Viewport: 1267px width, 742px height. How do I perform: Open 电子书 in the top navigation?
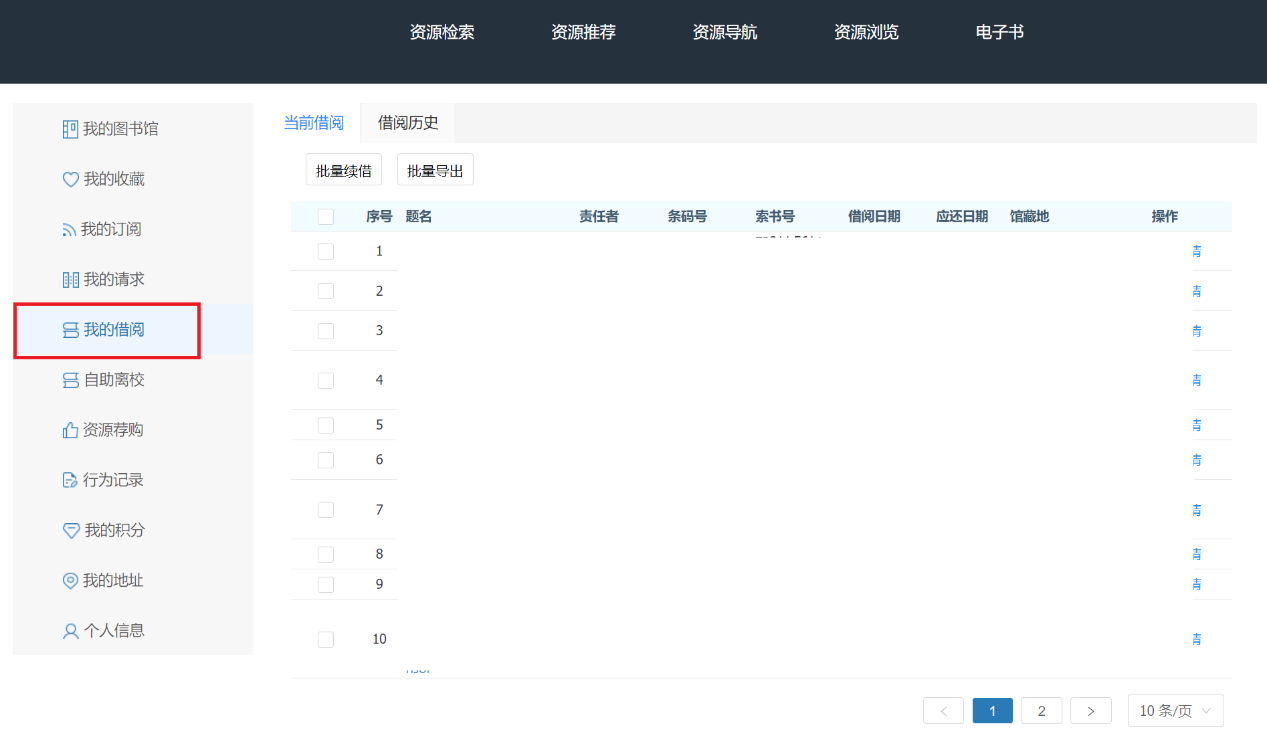(x=999, y=32)
